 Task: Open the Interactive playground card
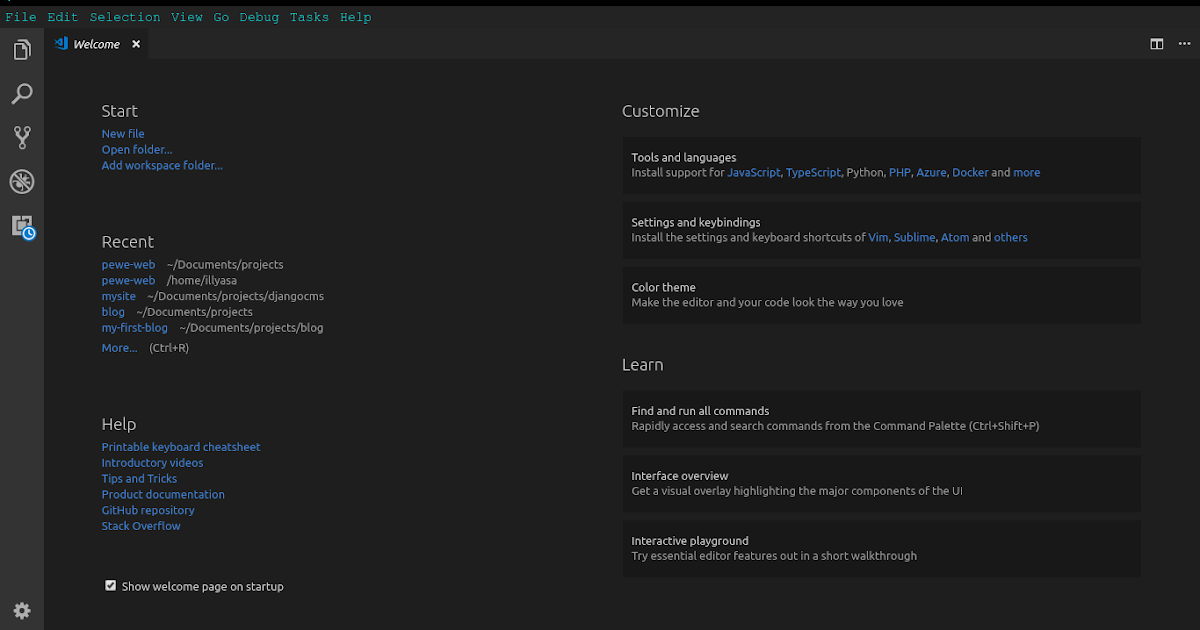[881, 548]
